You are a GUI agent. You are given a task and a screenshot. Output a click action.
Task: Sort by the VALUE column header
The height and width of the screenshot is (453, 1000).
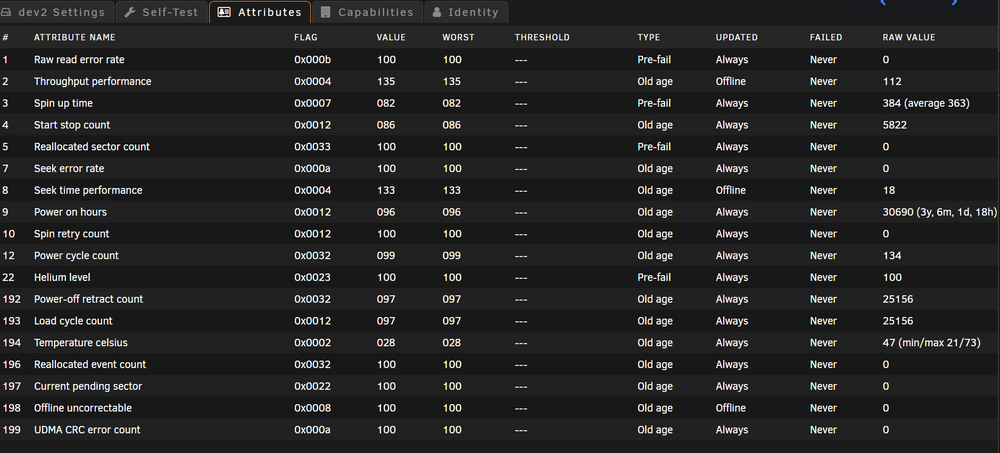391,38
